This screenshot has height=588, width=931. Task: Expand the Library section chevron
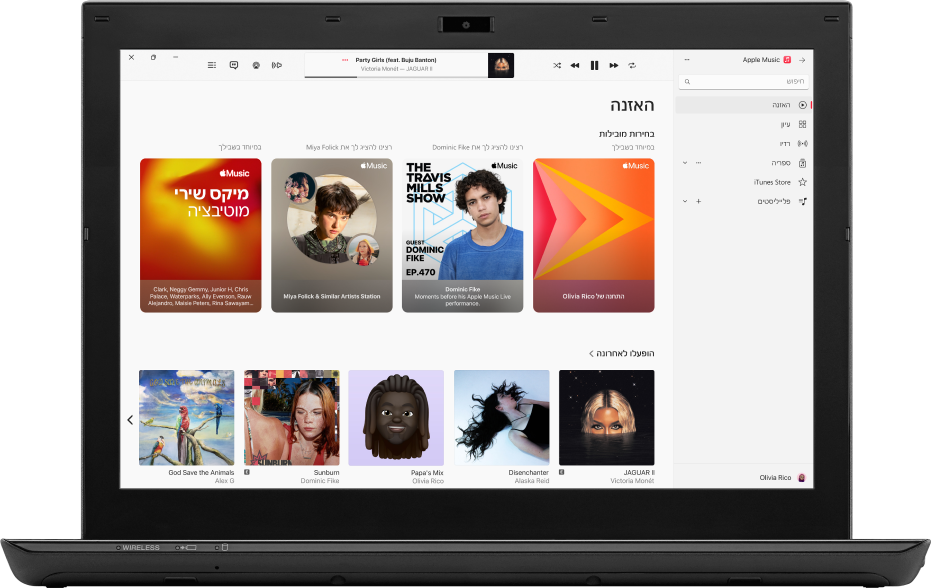click(x=686, y=162)
